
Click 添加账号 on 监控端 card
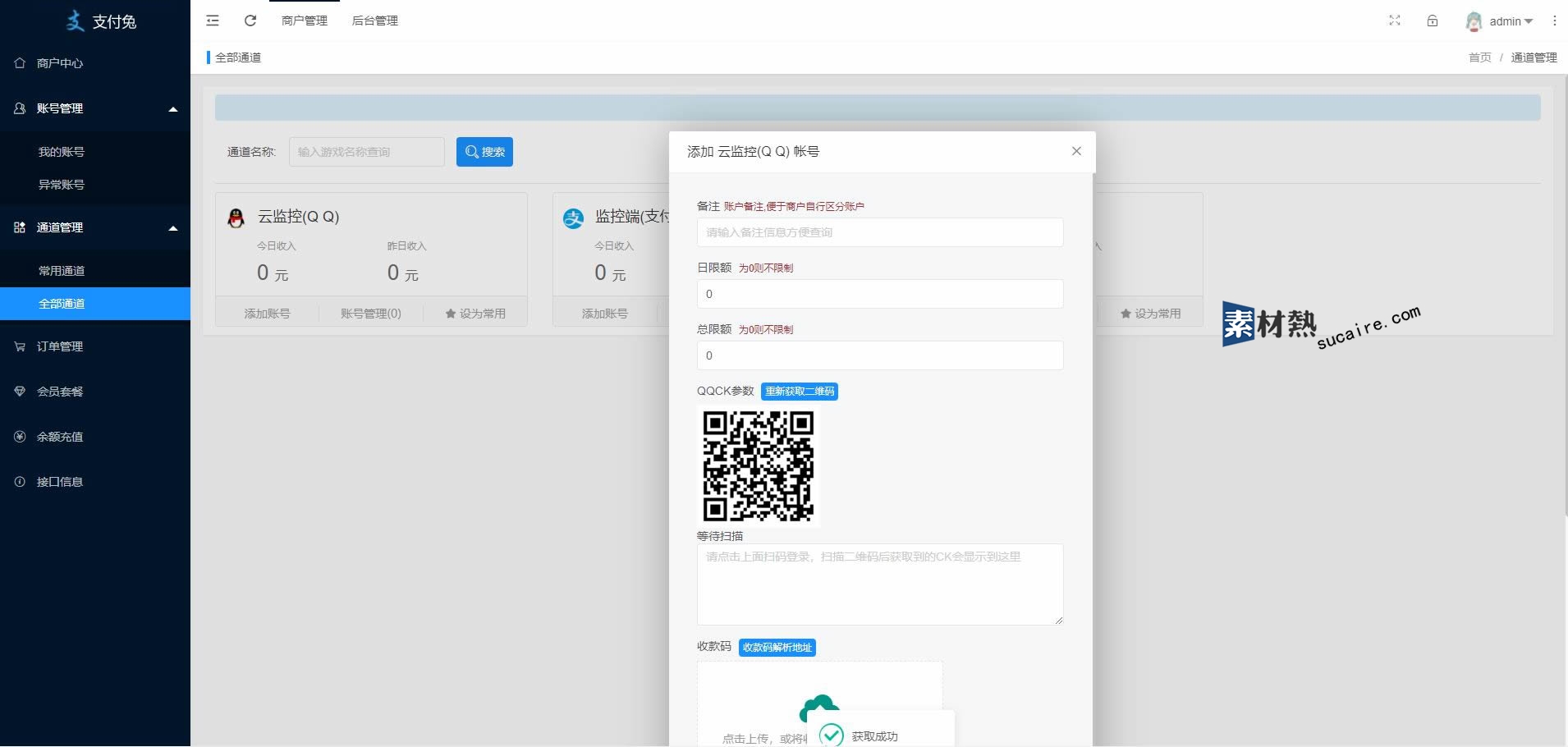(x=605, y=314)
